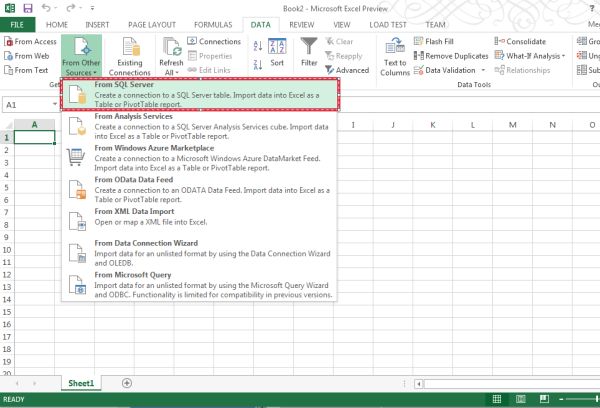600x408 pixels.
Task: Select column N header
Action: pyautogui.click(x=552, y=125)
